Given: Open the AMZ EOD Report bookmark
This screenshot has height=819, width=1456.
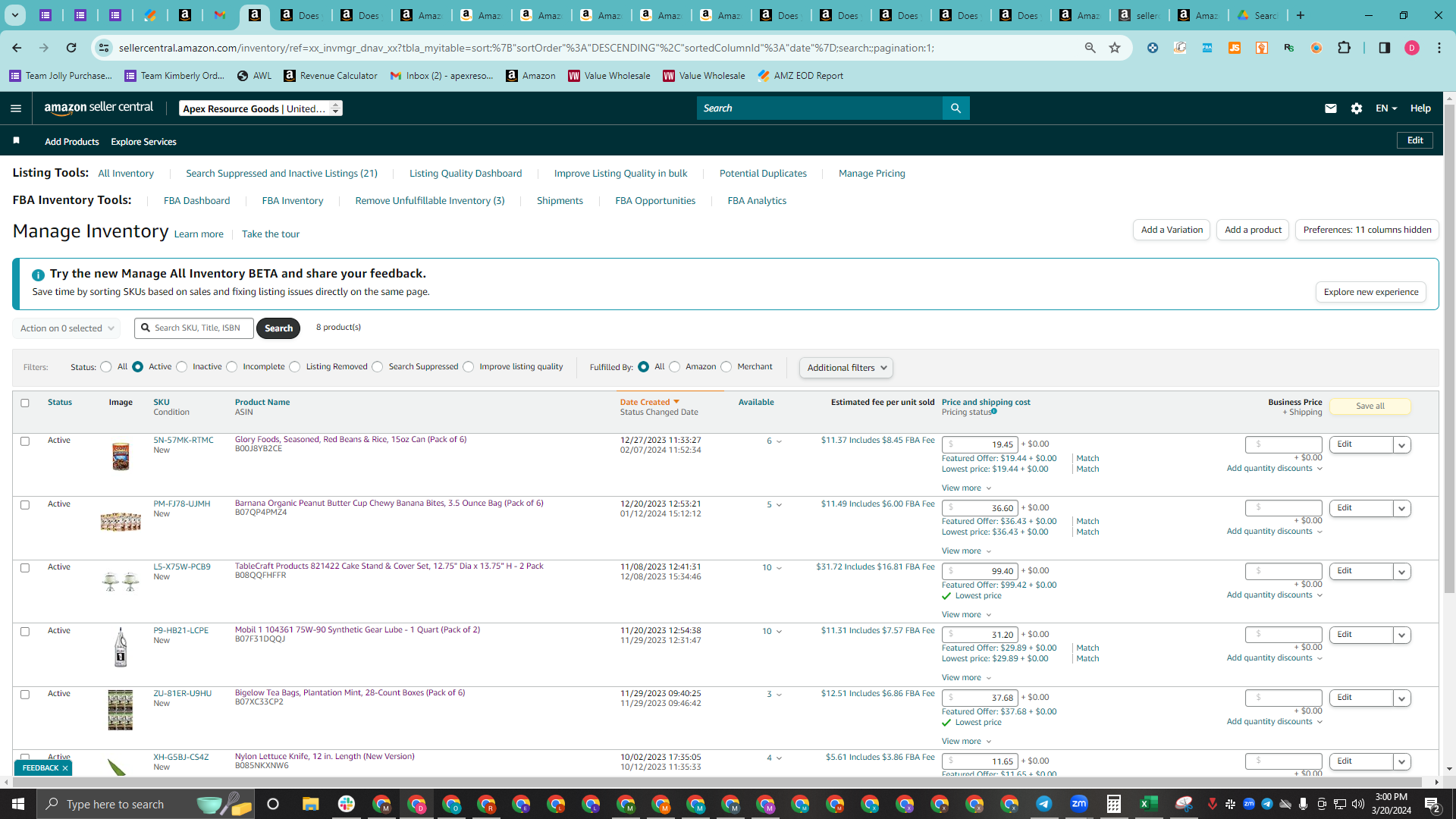Looking at the screenshot, I should point(800,76).
